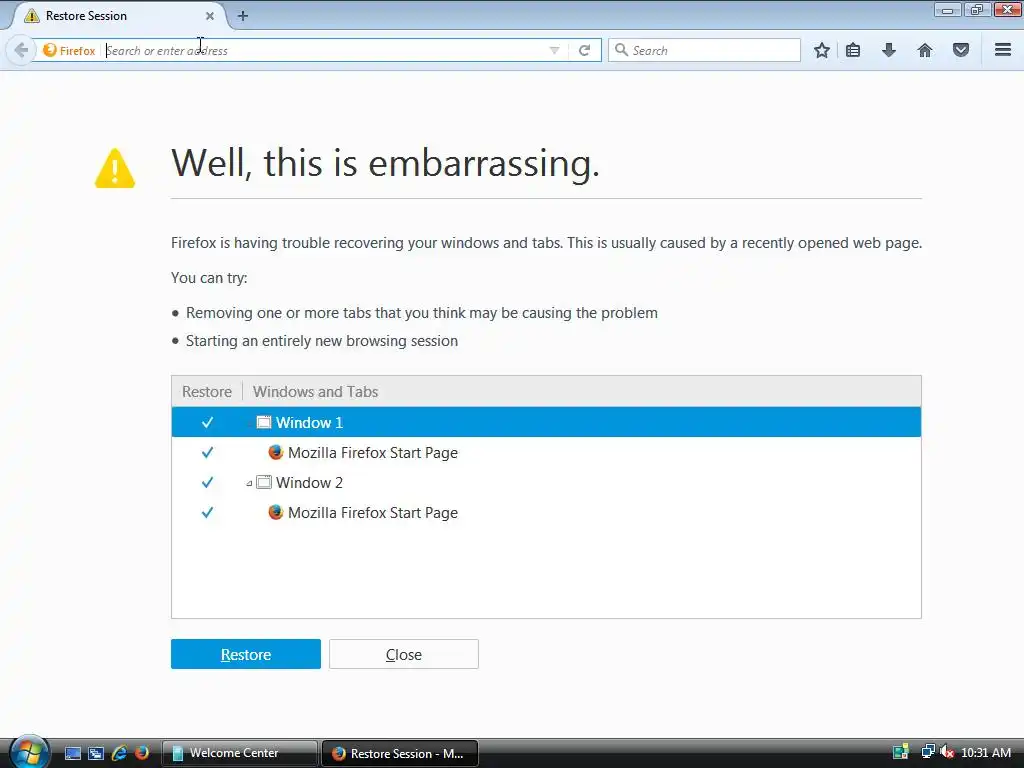This screenshot has width=1024, height=768.
Task: Open the muted volume tray icon
Action: click(x=946, y=752)
